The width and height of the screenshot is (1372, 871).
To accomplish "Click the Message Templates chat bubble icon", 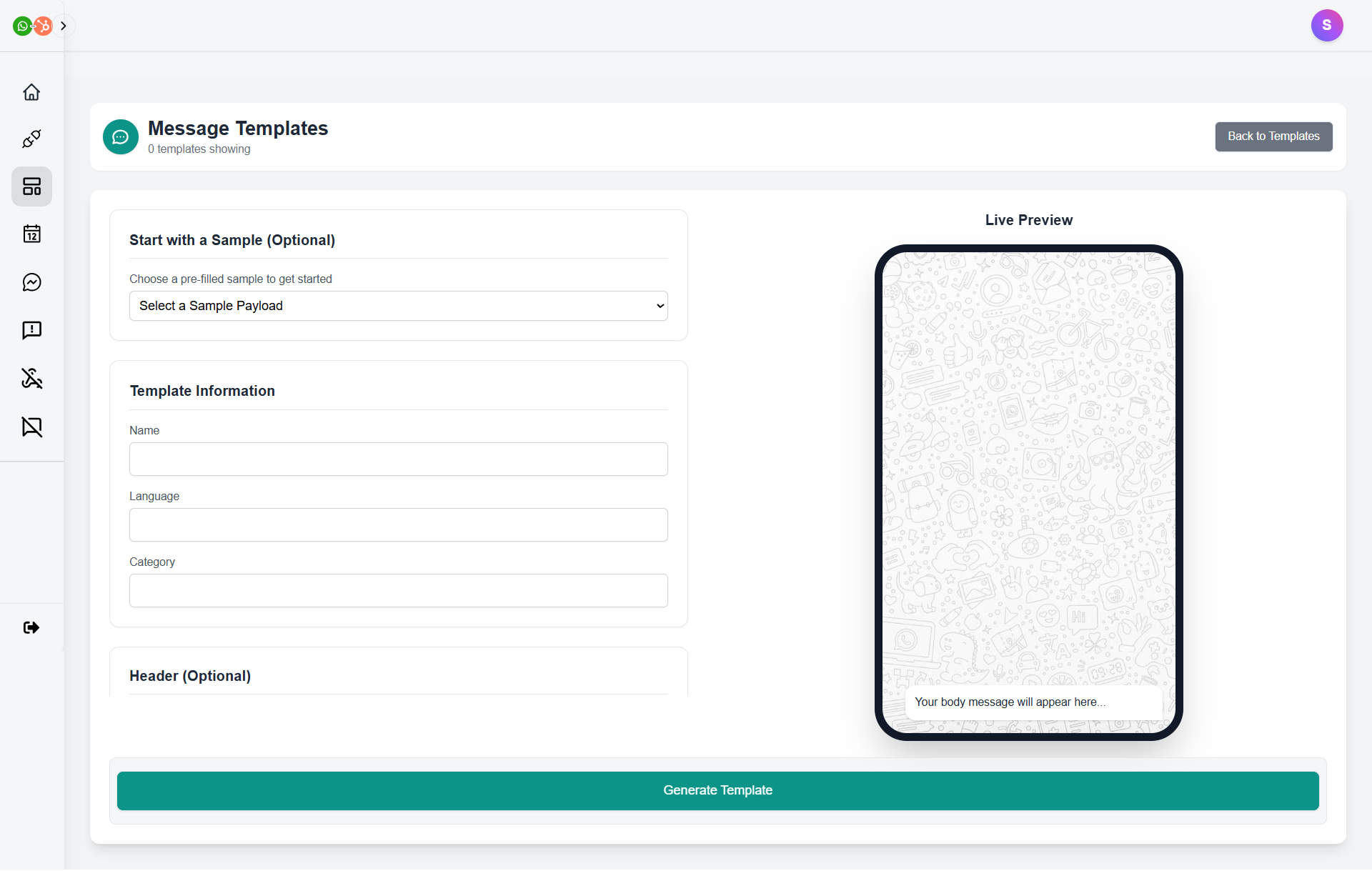I will pyautogui.click(x=120, y=136).
